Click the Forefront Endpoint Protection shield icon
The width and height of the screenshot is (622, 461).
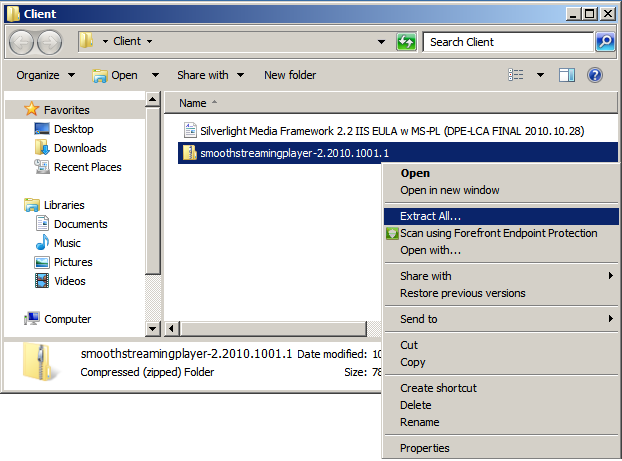pos(392,233)
